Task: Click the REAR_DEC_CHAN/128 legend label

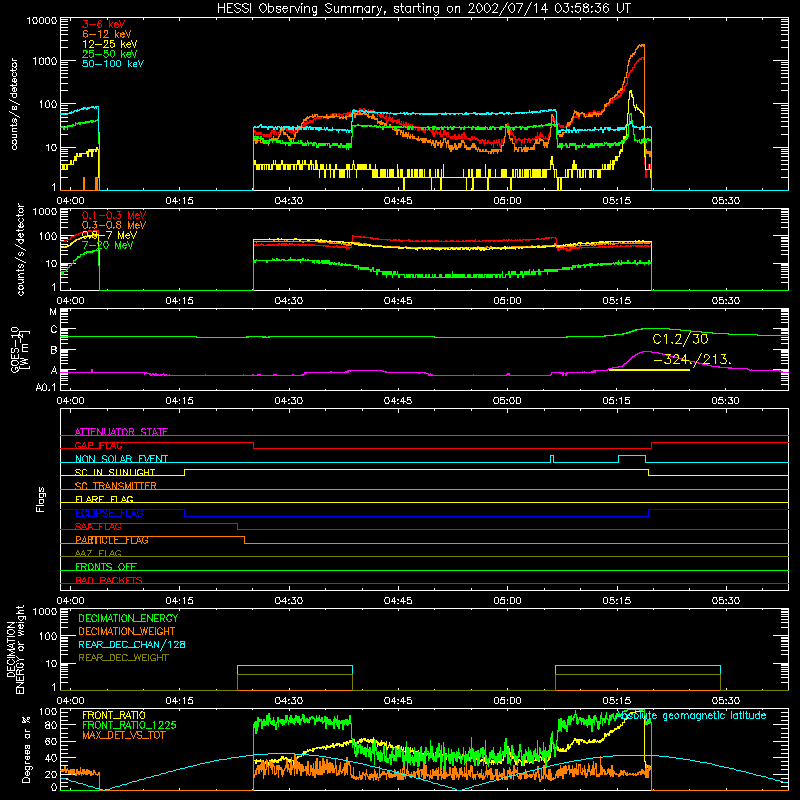Action: point(132,644)
